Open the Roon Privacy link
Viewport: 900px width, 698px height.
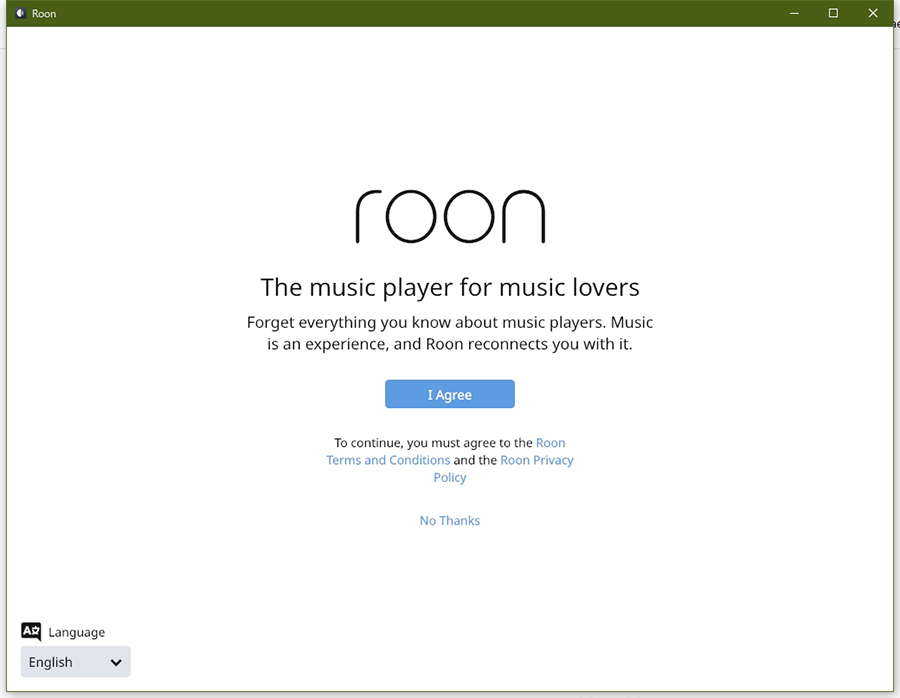click(537, 460)
